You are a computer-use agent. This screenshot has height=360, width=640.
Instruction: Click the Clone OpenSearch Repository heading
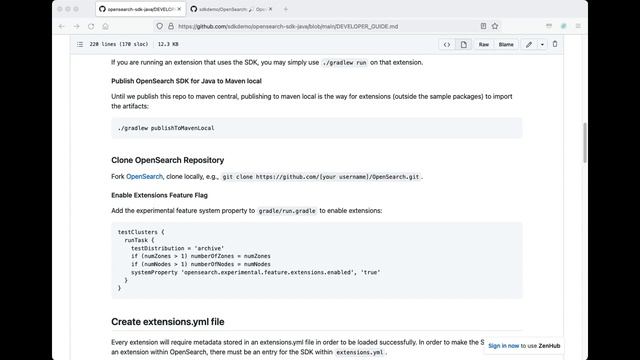click(x=167, y=160)
